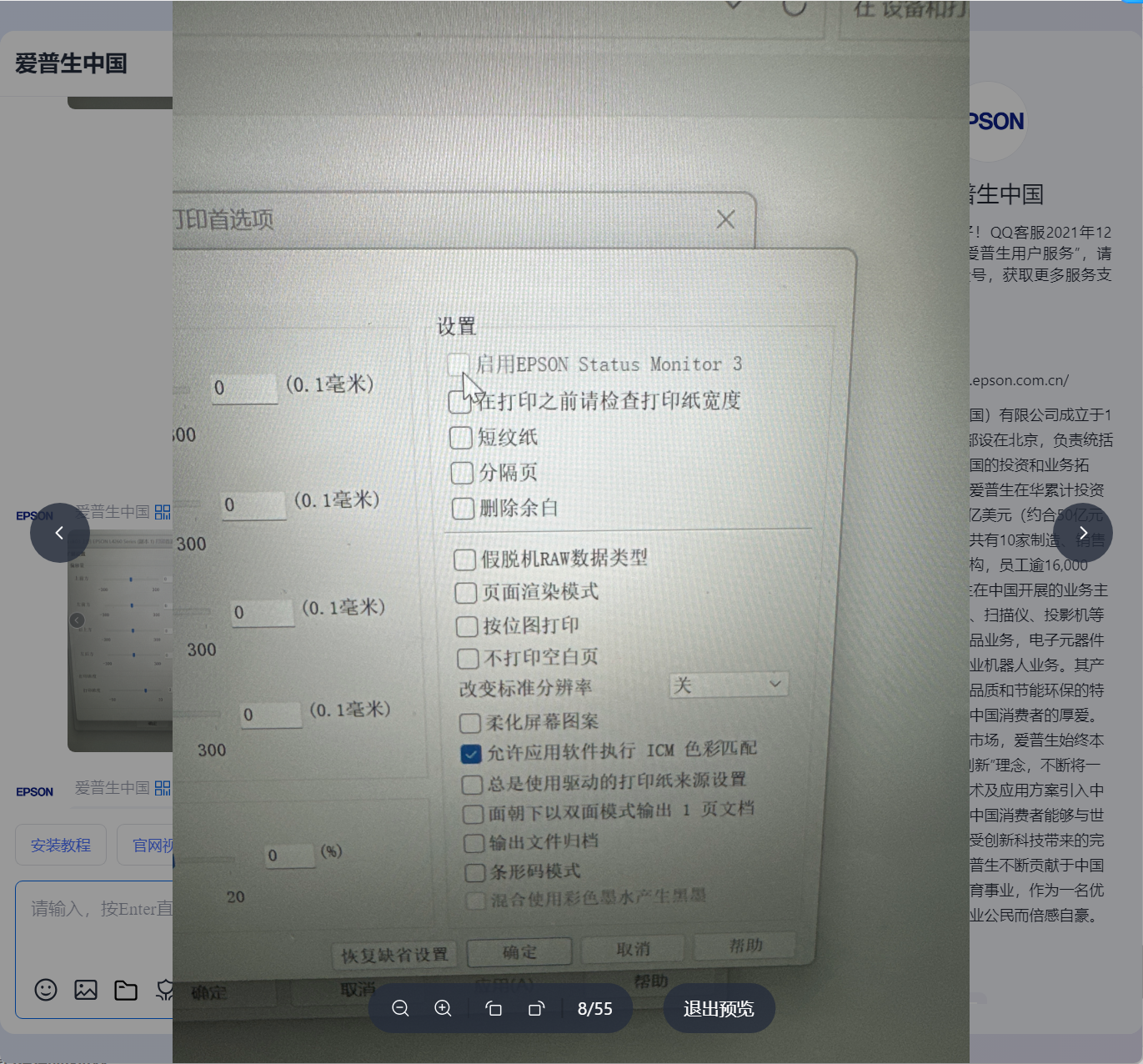Rotate the image counterclockwise in preview toolbar
The height and width of the screenshot is (1064, 1143).
coord(494,1009)
